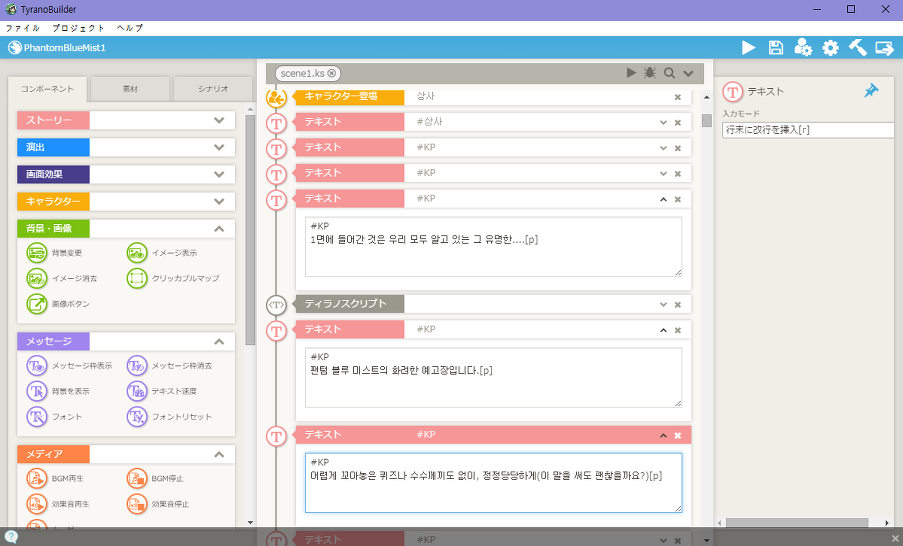Select the メッセージ枠消去 component icon
This screenshot has width=903, height=546.
point(137,366)
